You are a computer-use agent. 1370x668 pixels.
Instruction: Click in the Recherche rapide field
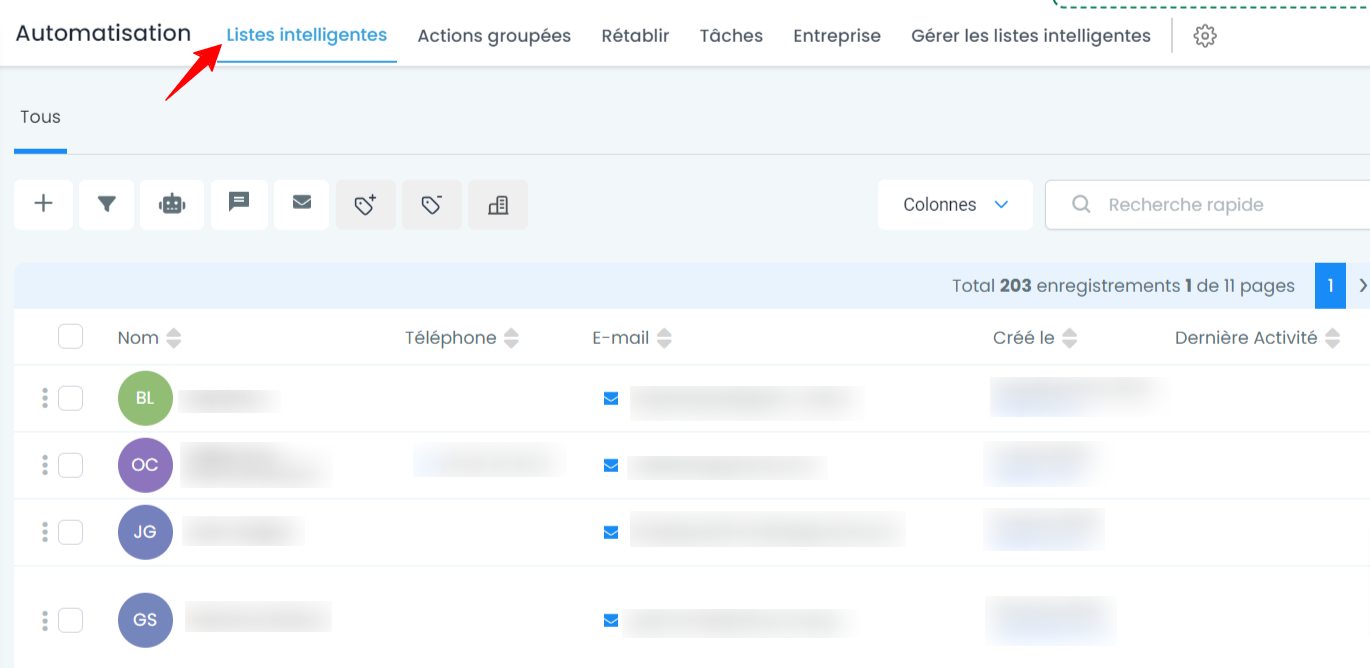click(x=1208, y=204)
